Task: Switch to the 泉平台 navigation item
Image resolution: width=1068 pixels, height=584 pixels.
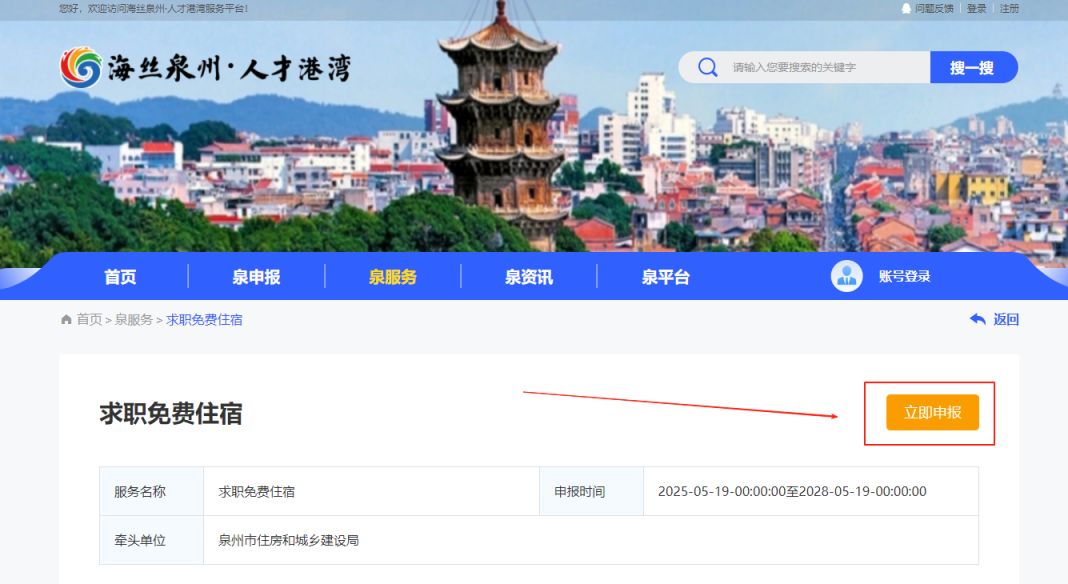Action: coord(665,277)
